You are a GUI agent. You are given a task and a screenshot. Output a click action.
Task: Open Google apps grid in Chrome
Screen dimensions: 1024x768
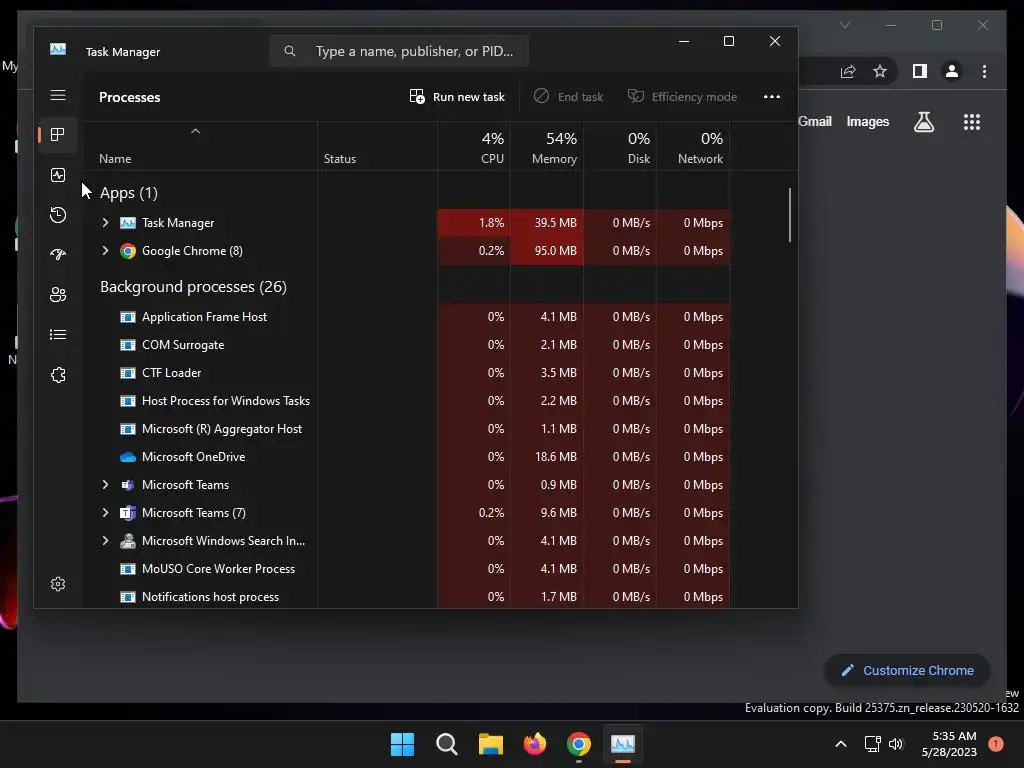[x=972, y=122]
